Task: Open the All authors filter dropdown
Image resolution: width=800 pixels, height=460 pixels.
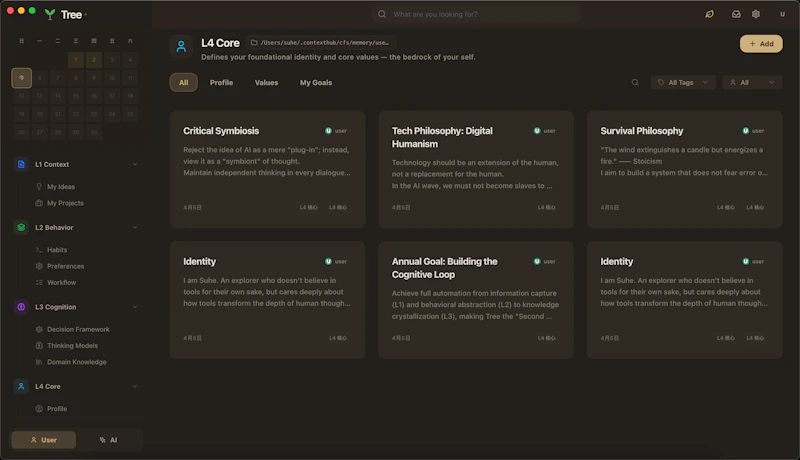Action: [752, 82]
